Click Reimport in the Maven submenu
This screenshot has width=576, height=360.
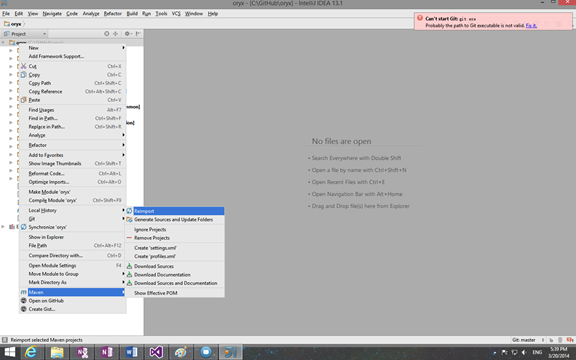pyautogui.click(x=175, y=211)
